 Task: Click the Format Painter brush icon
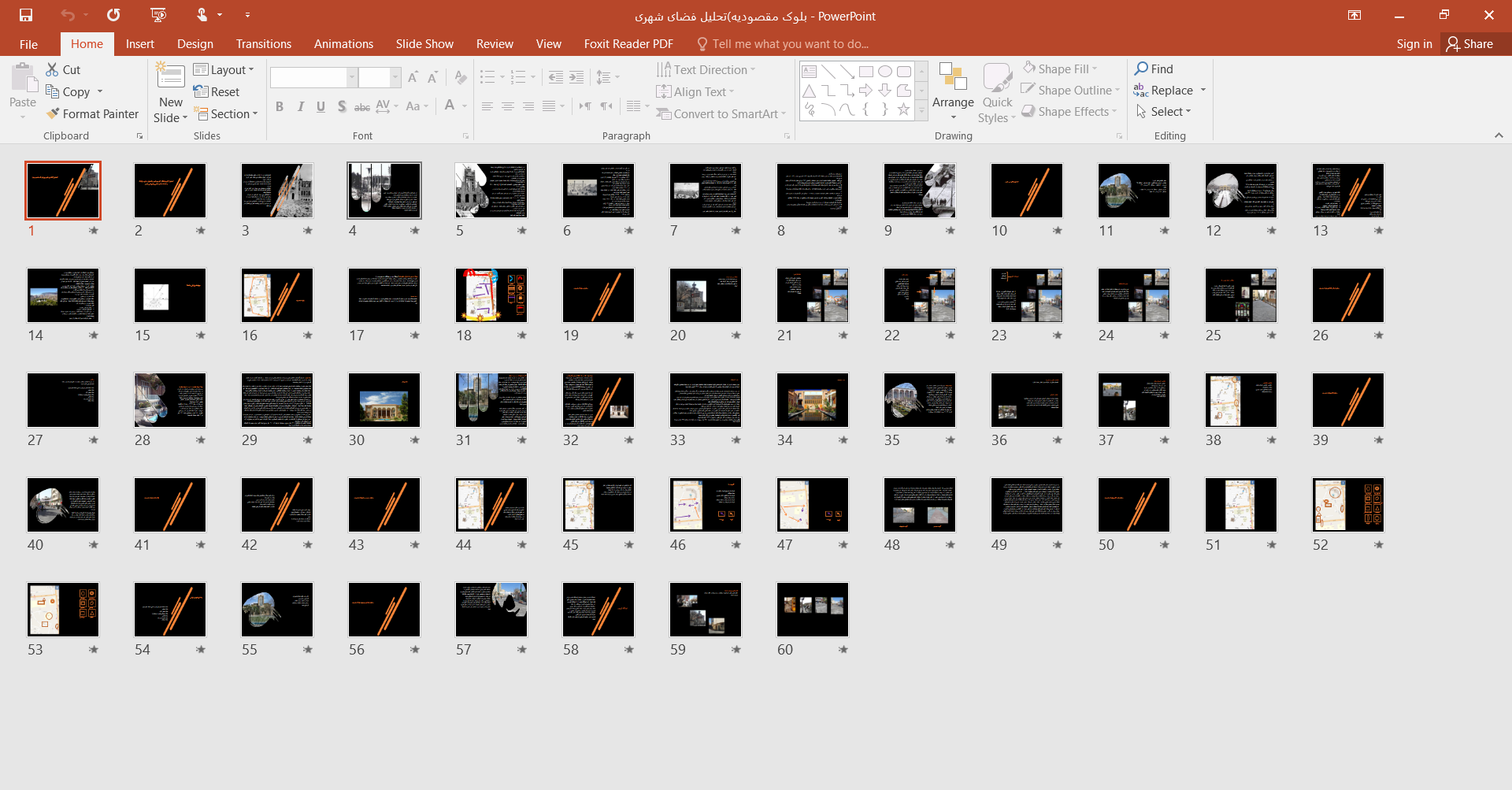[x=53, y=114]
